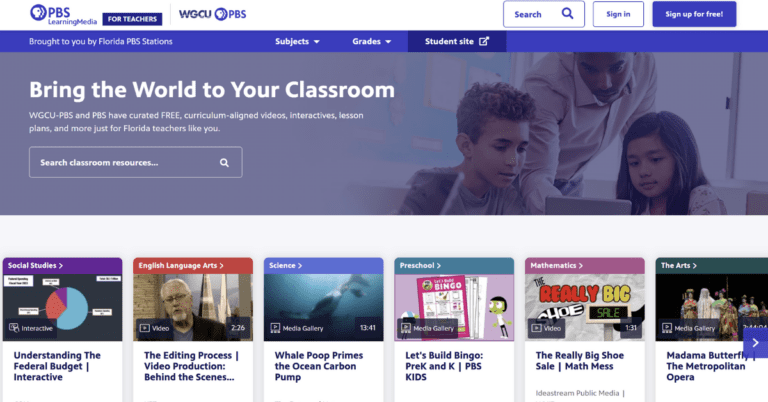Click the Video badge on Editing Process card
The width and height of the screenshot is (768, 402).
pos(157,327)
